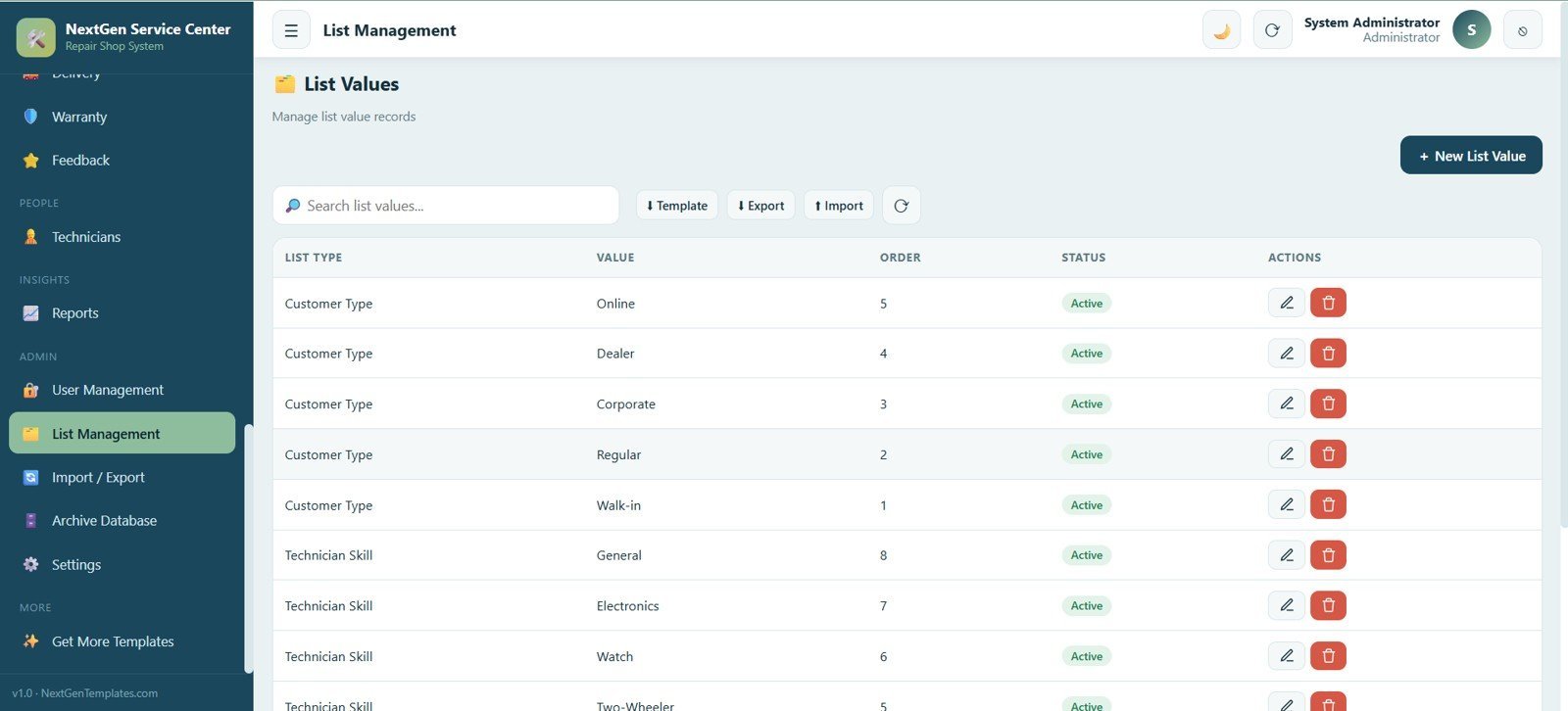Click the Active badge for Online
The image size is (1568, 711).
pyautogui.click(x=1086, y=304)
